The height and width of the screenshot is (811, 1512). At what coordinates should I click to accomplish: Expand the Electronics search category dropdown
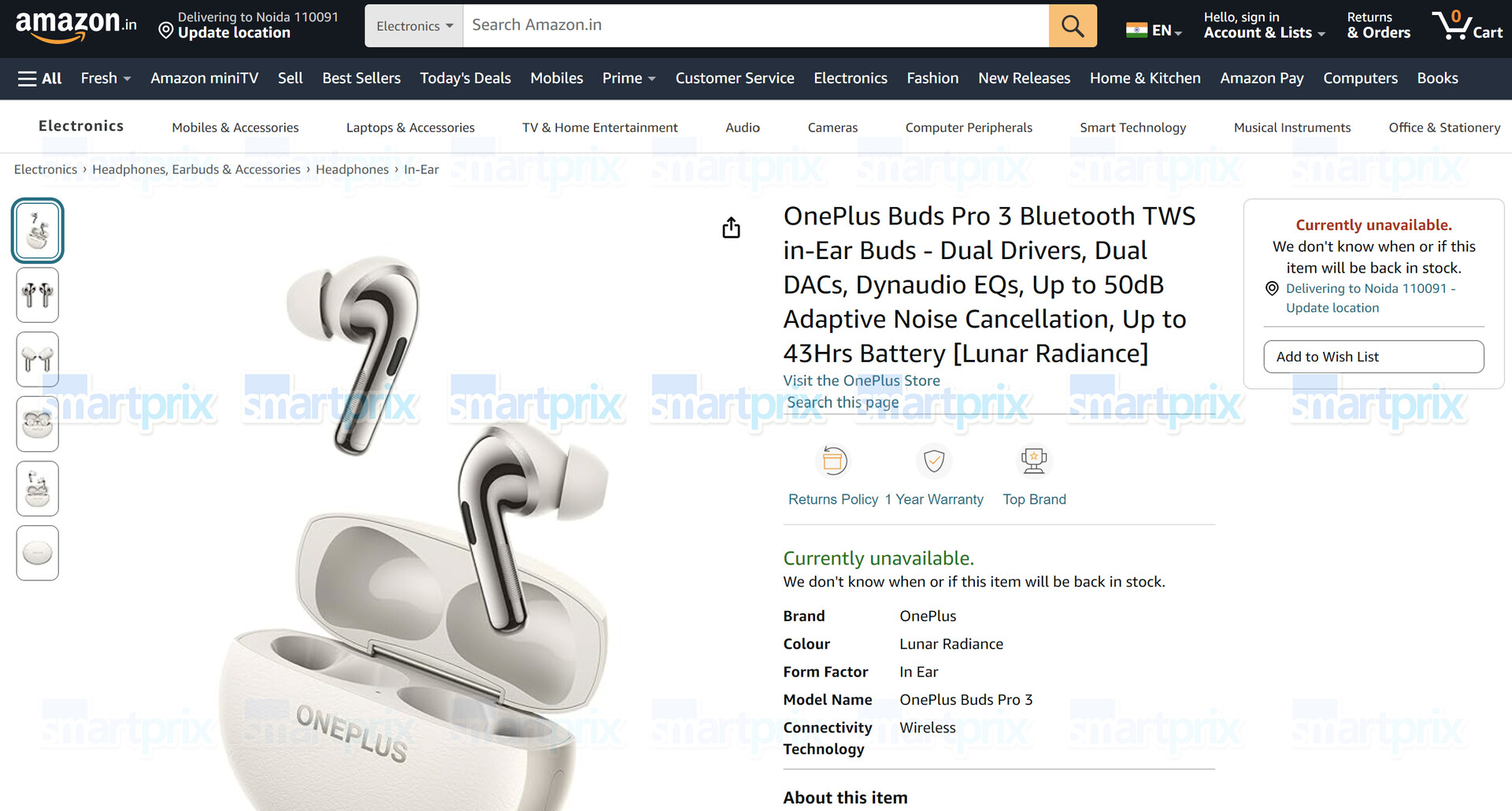(x=414, y=26)
